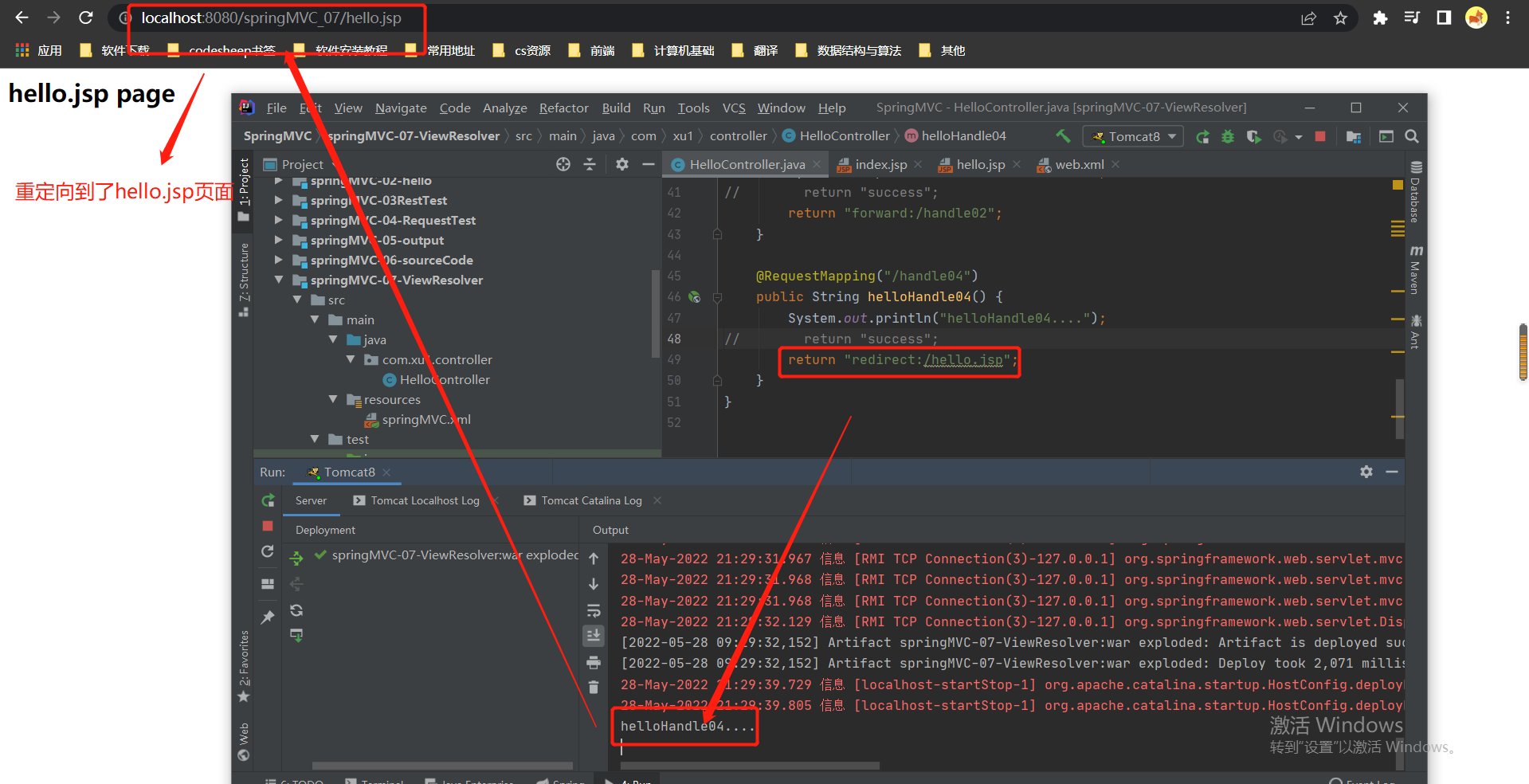Open profiler run dropdown arrow
The width and height of the screenshot is (1529, 784).
[x=1299, y=137]
